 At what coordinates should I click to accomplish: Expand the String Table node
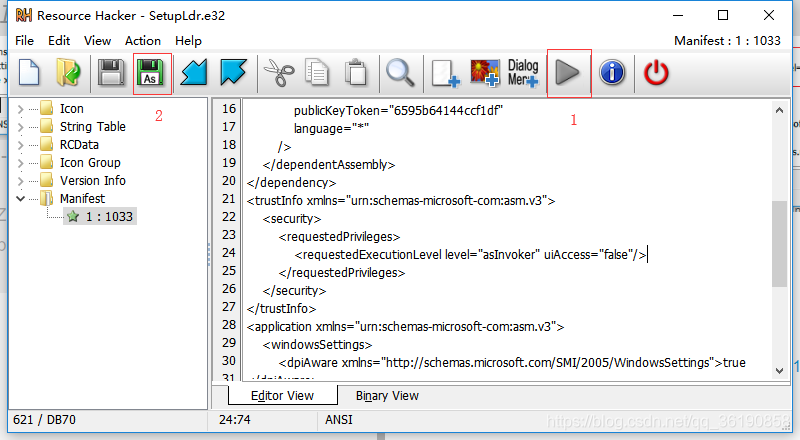point(20,127)
